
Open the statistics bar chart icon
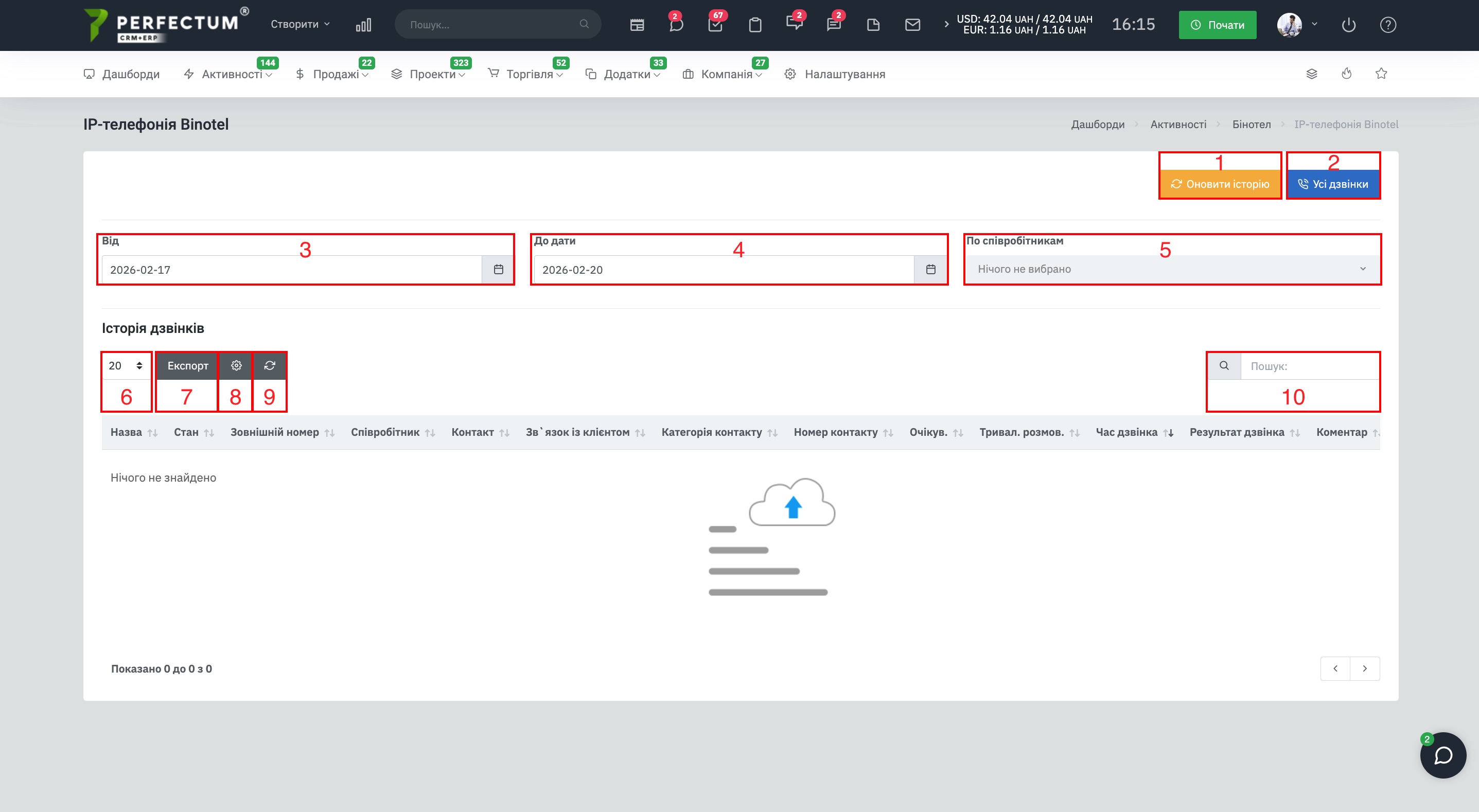click(x=363, y=25)
